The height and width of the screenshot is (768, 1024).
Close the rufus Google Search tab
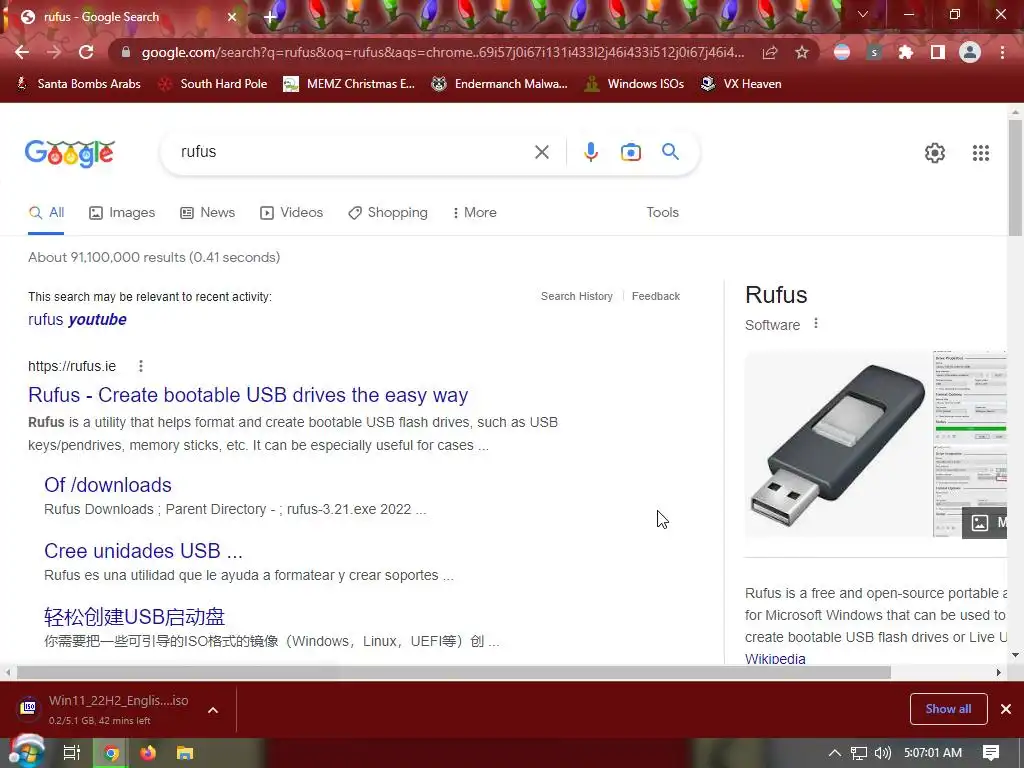click(232, 17)
